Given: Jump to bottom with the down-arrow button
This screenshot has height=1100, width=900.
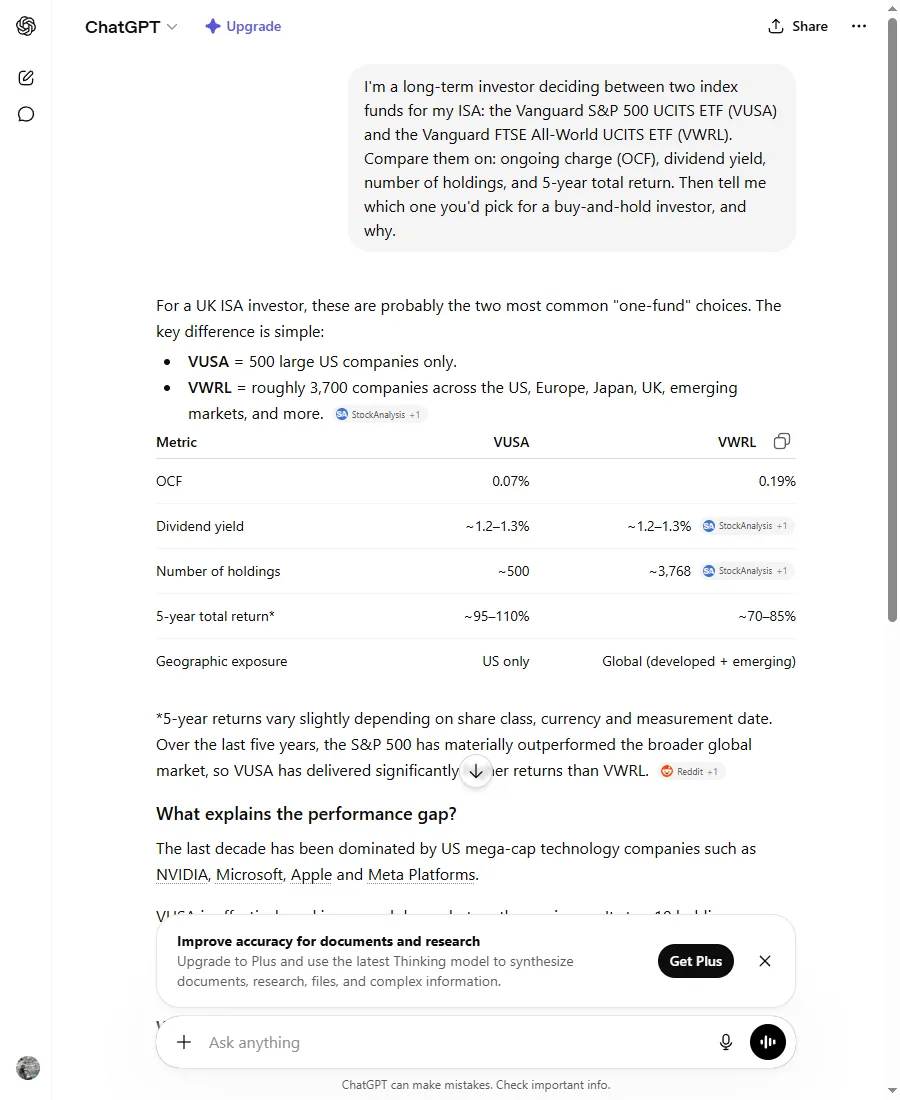Looking at the screenshot, I should click(x=476, y=772).
